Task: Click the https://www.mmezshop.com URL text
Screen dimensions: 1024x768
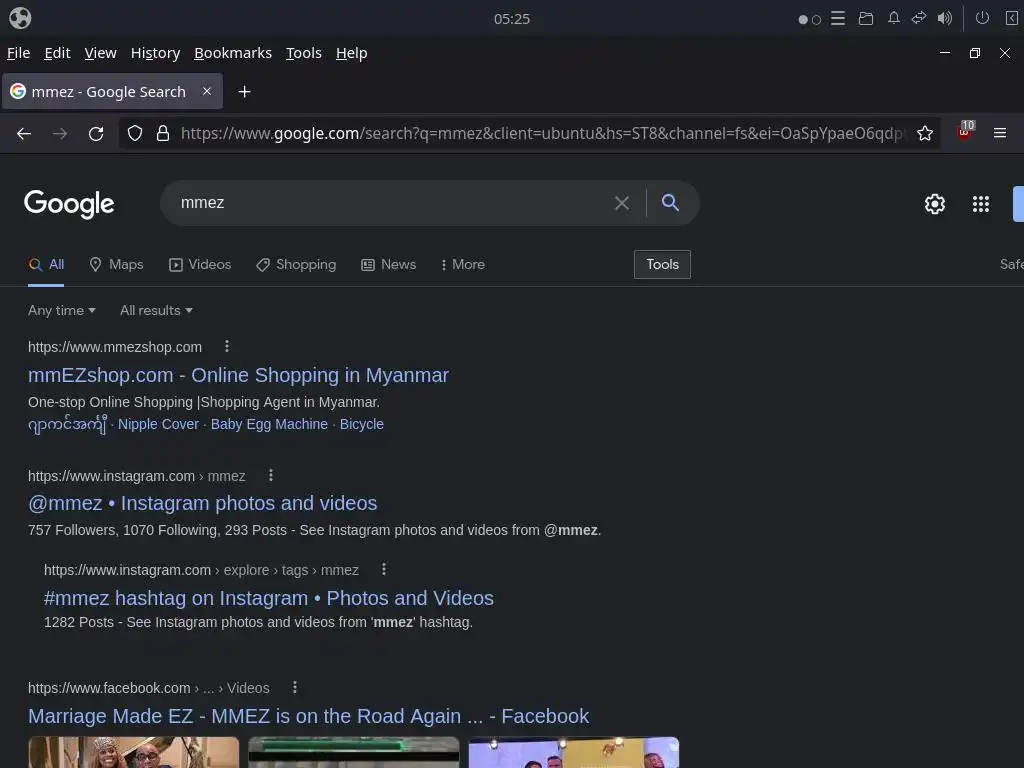Action: [115, 347]
